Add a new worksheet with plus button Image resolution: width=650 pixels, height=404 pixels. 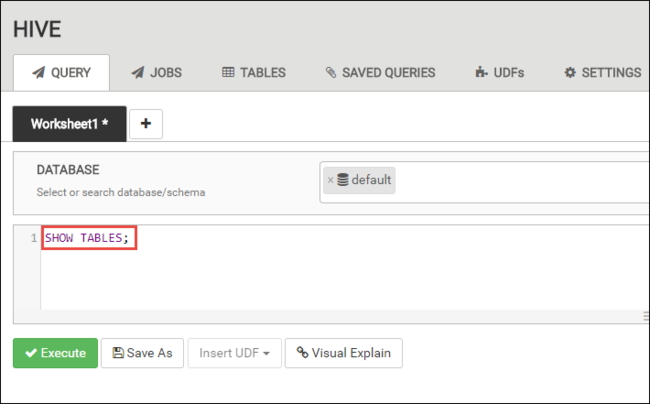tap(146, 123)
